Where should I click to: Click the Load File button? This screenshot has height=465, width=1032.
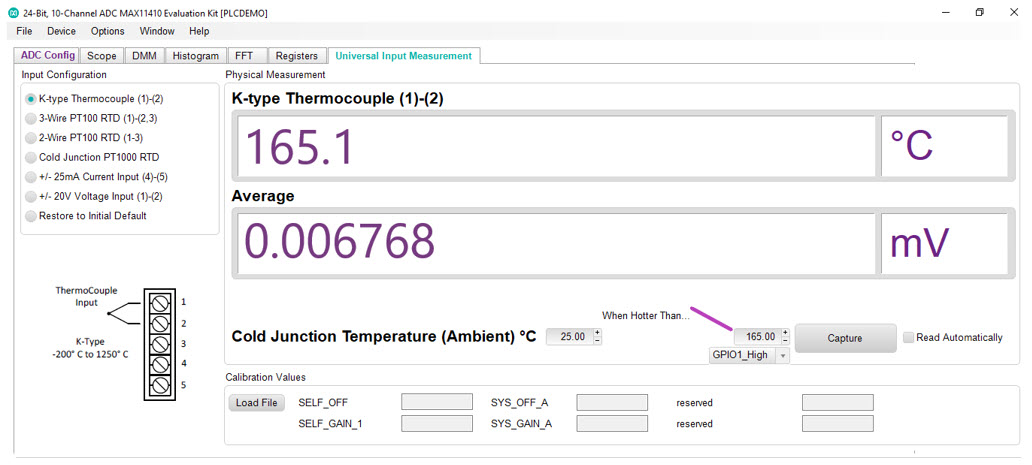pyautogui.click(x=257, y=403)
